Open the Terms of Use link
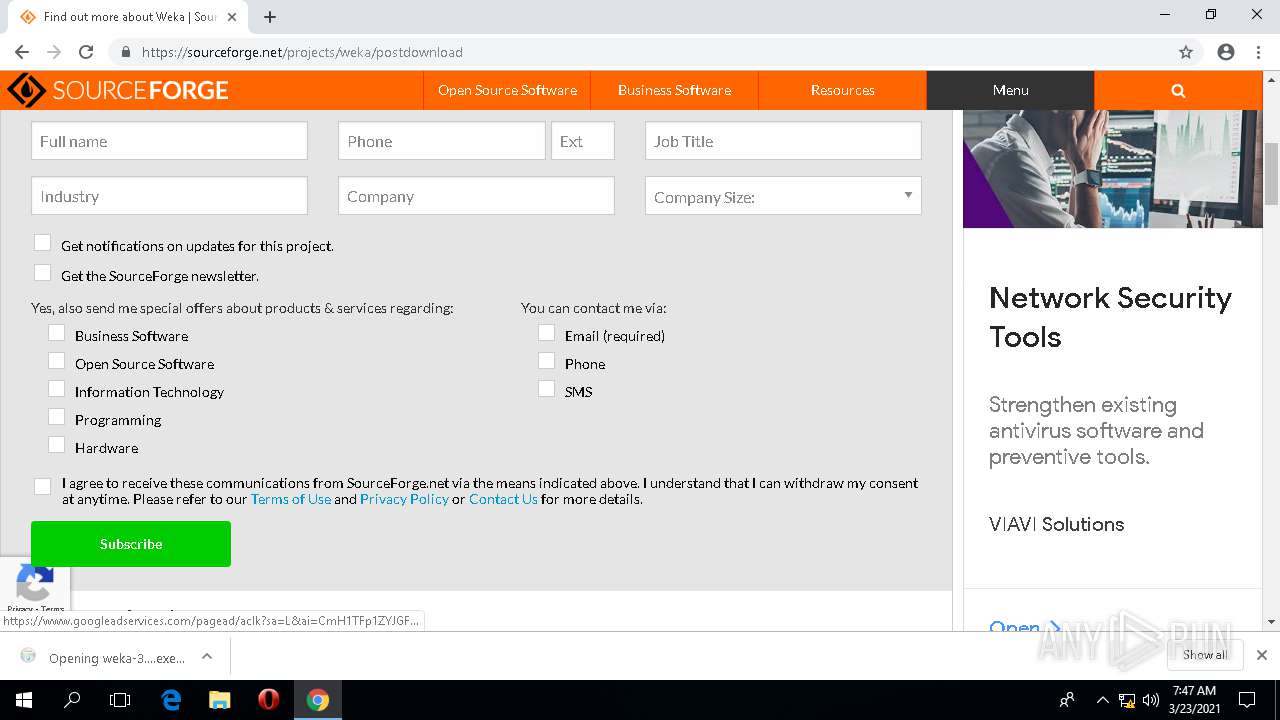Viewport: 1280px width, 720px height. 291,499
